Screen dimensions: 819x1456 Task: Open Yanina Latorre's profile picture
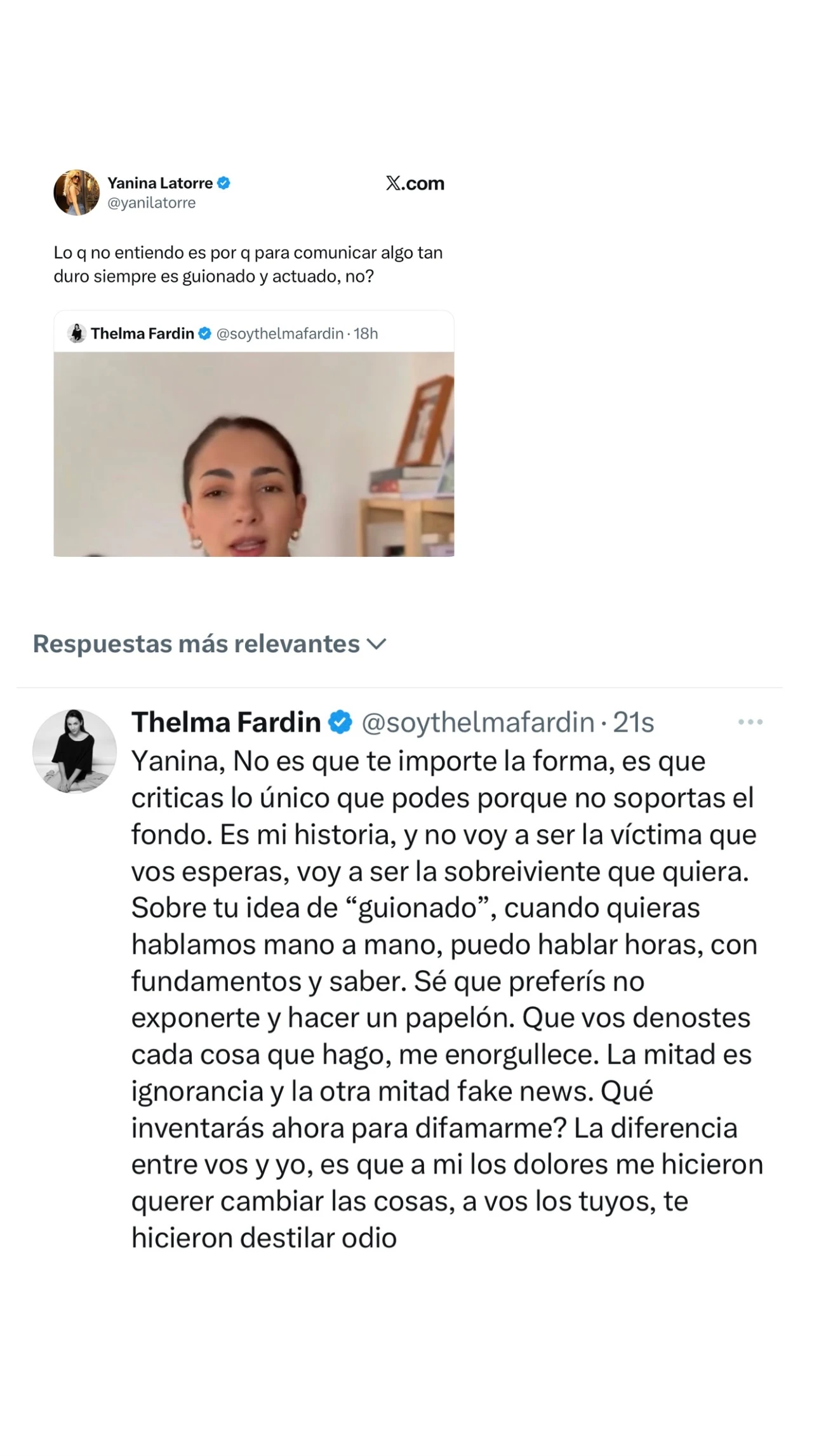[76, 192]
